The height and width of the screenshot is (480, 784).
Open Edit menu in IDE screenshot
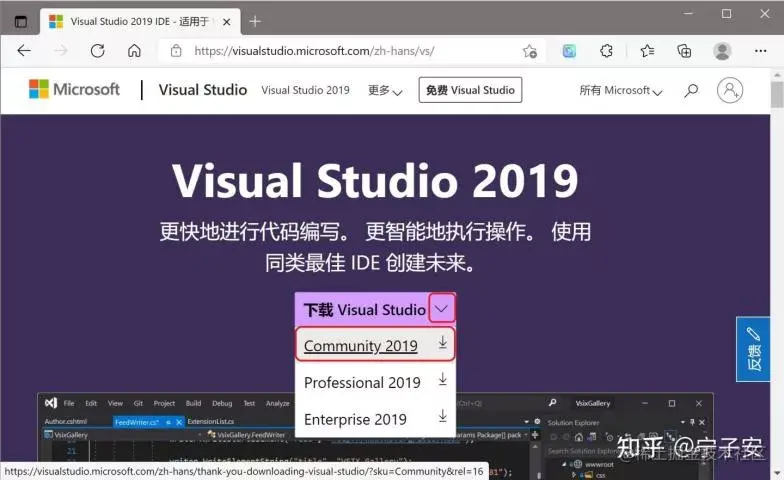click(91, 403)
